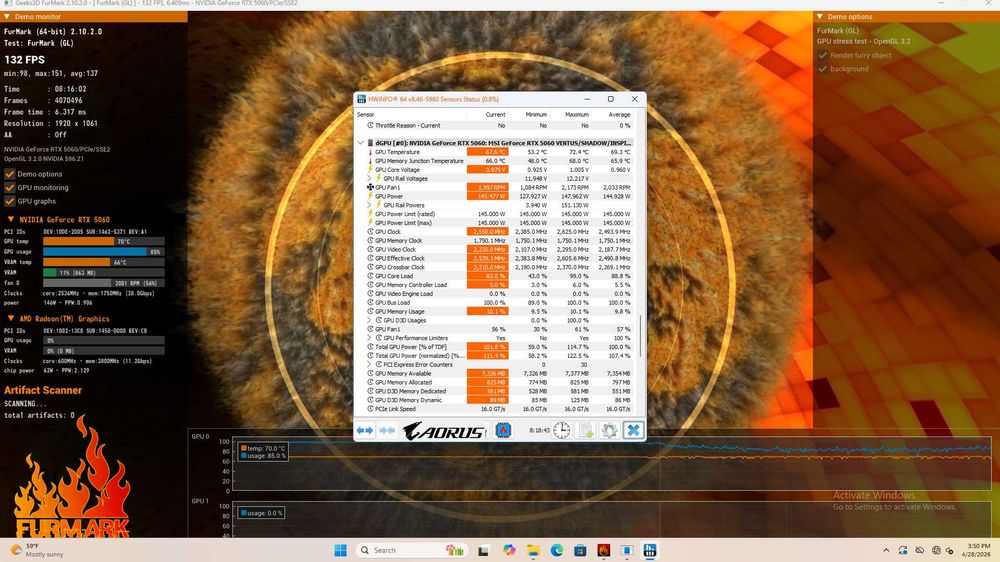Click the dGPU chip icon in HWiNFO group header
The width and height of the screenshot is (1000, 562).
pyautogui.click(x=371, y=143)
